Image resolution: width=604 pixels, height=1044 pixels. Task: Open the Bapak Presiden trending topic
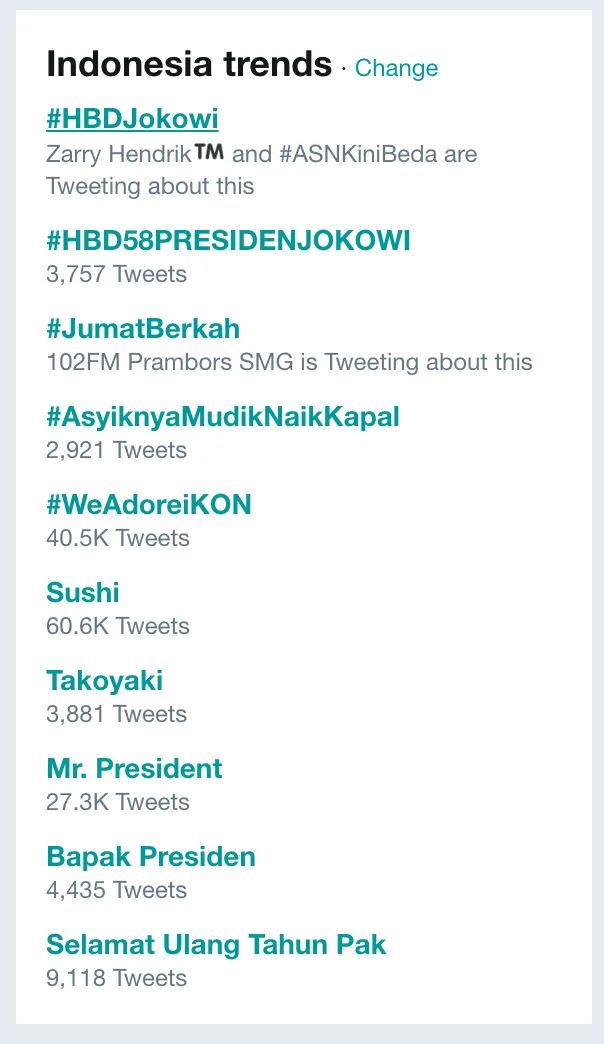151,857
